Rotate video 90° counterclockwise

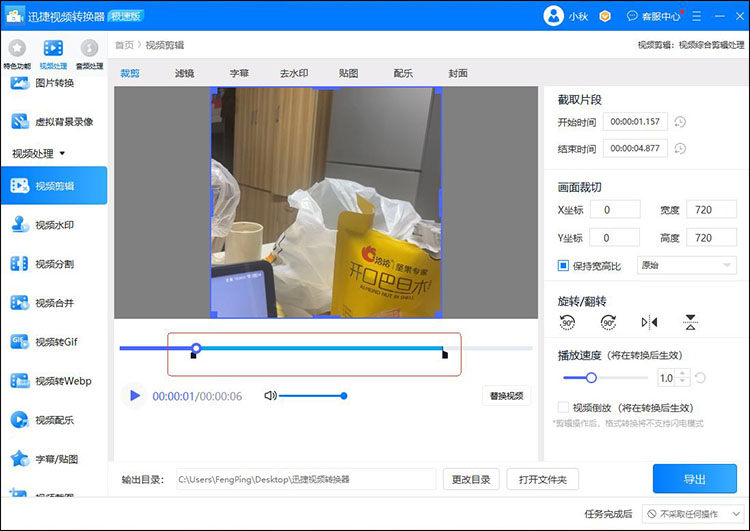(567, 322)
